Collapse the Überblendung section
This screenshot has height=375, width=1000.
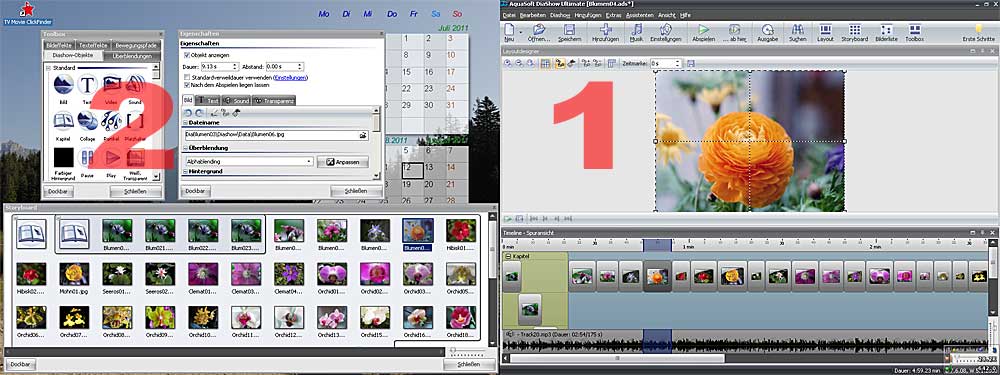click(186, 148)
